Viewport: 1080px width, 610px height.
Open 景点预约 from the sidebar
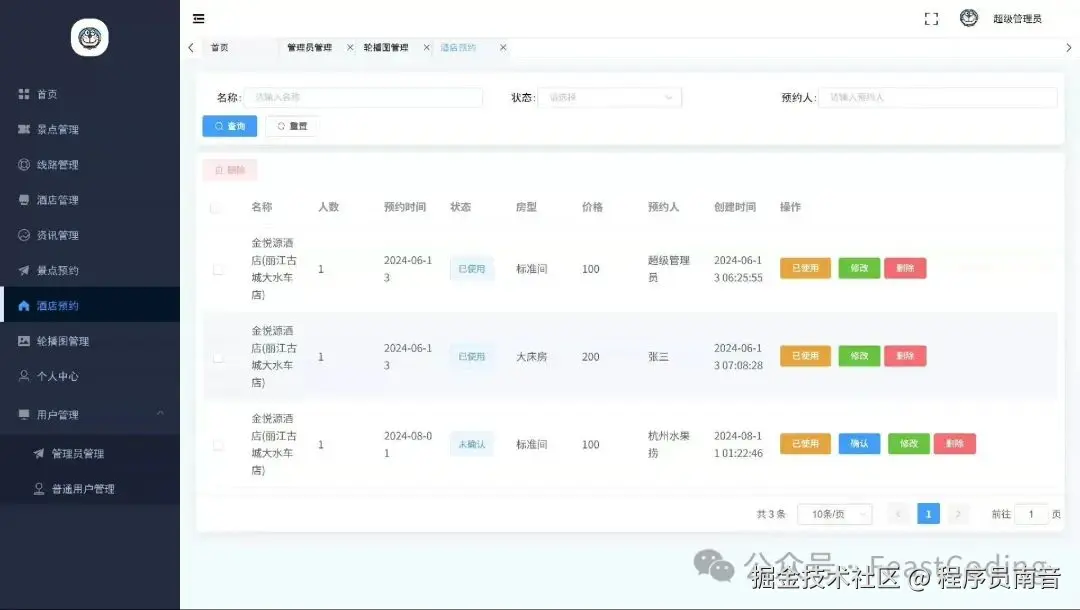pyautogui.click(x=60, y=270)
